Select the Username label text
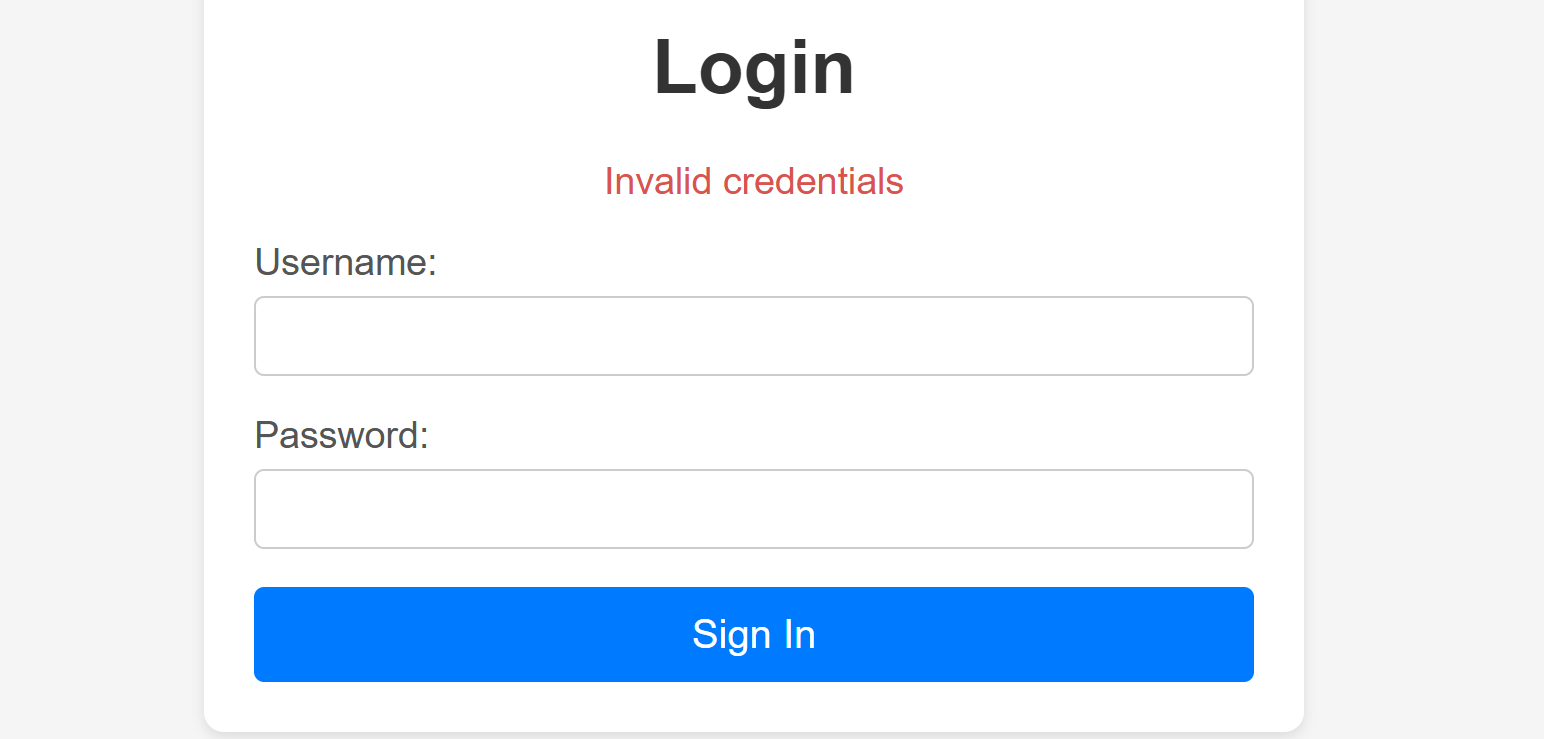Screen dimensions: 1544x739 click(345, 262)
